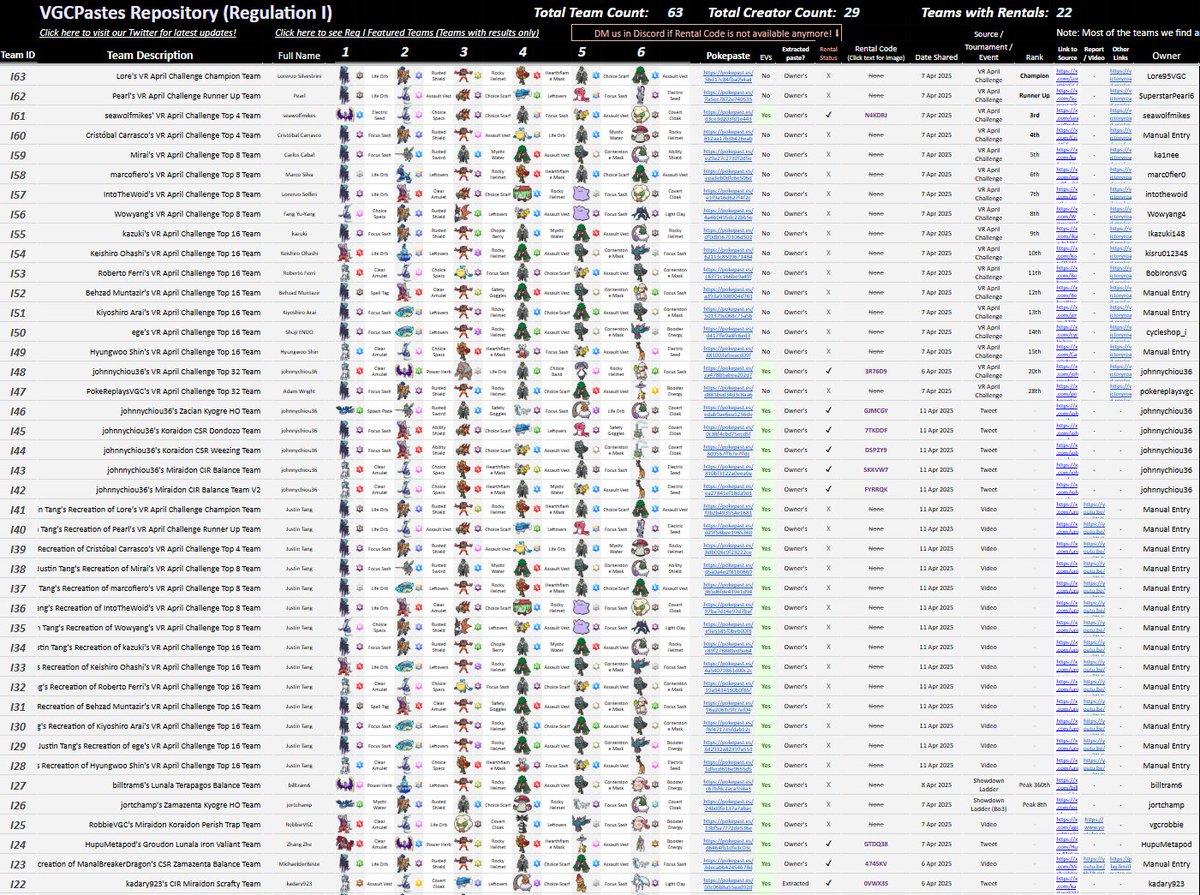Image resolution: width=1200 pixels, height=895 pixels.
Task: Click slot 3 yellow sprite in row I53
Action: tap(462, 273)
